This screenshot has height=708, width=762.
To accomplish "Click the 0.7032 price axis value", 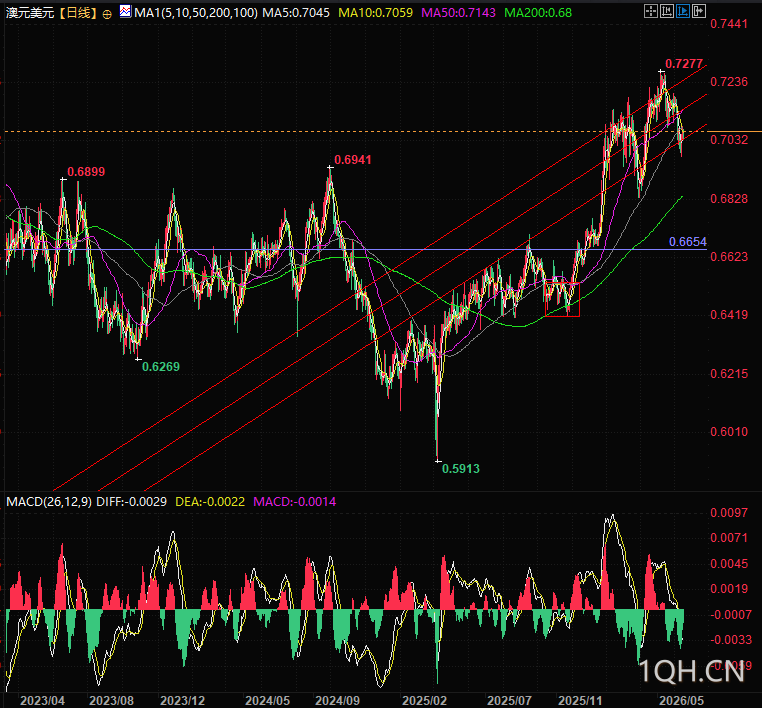I will pos(729,140).
